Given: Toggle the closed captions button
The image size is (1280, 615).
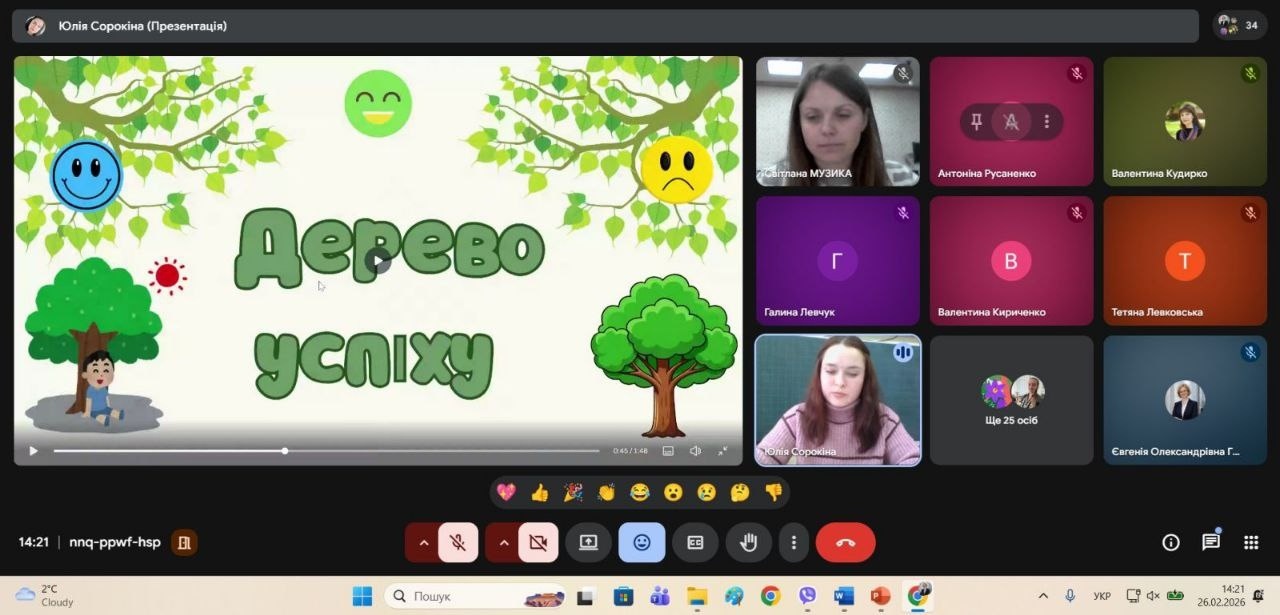Looking at the screenshot, I should pyautogui.click(x=695, y=543).
